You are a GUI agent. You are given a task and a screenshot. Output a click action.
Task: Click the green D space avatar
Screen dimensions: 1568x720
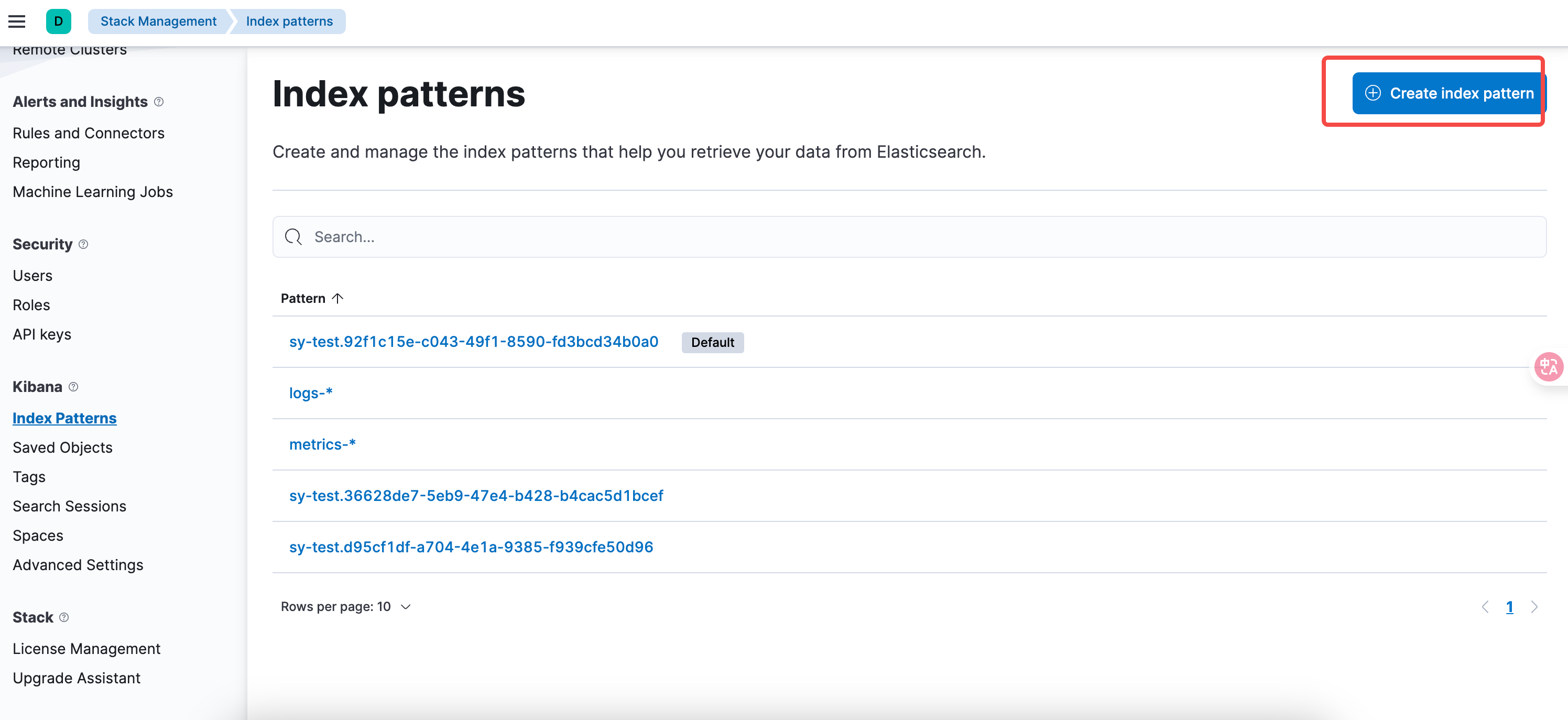click(x=59, y=21)
